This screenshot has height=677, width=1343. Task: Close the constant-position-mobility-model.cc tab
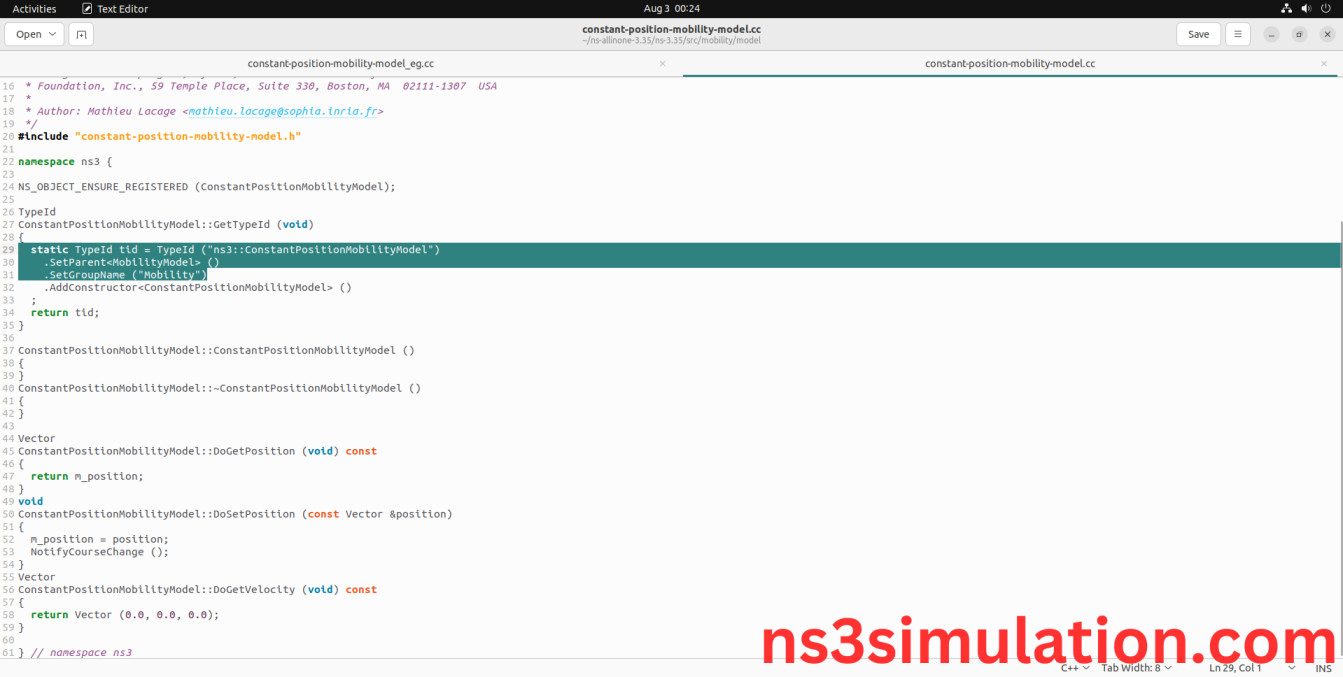click(x=1323, y=63)
